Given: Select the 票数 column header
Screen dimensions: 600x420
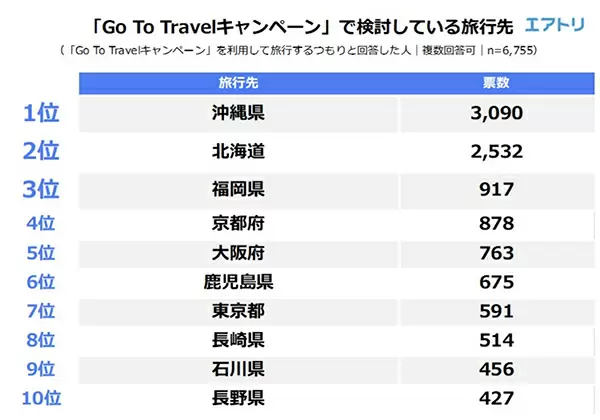Looking at the screenshot, I should tap(496, 83).
